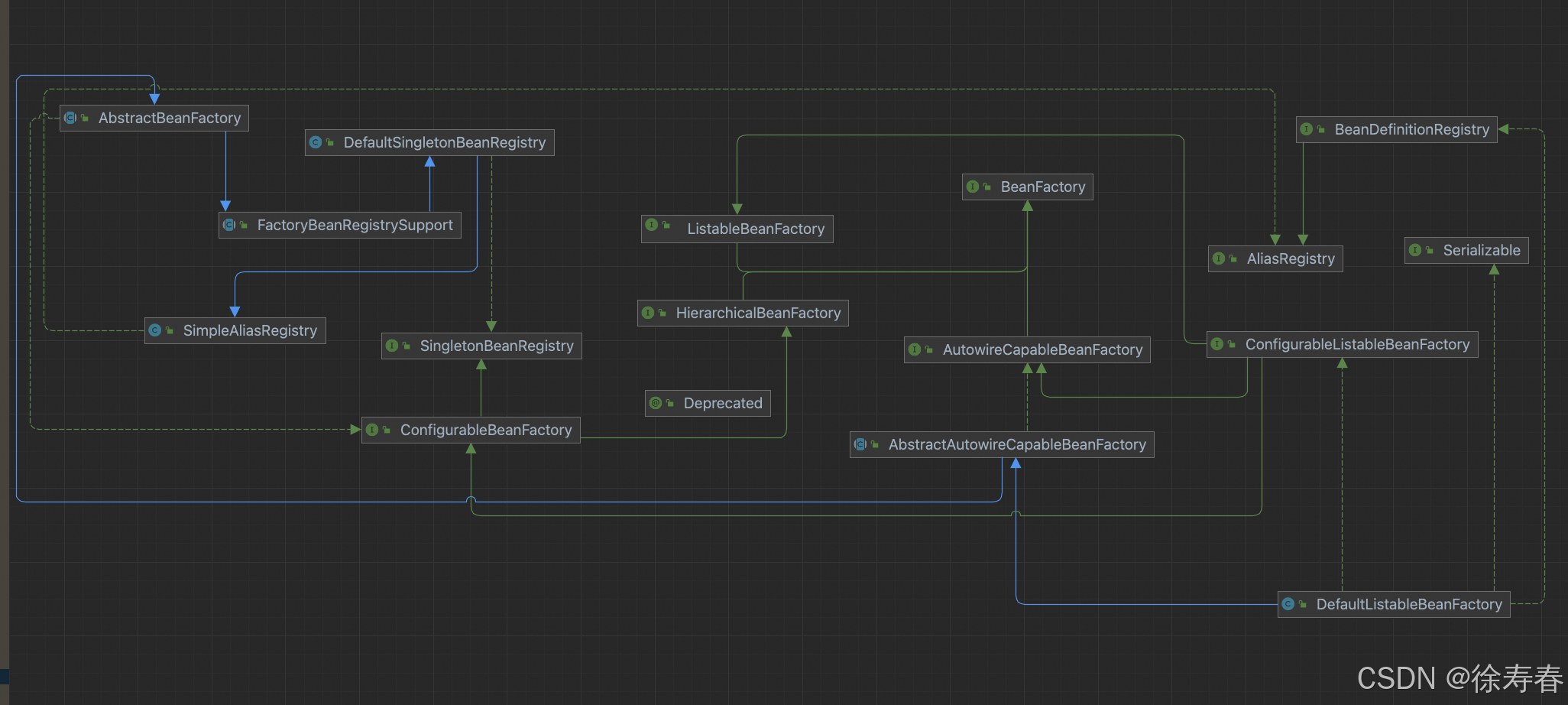Click the Serializable interface icon

point(1415,250)
